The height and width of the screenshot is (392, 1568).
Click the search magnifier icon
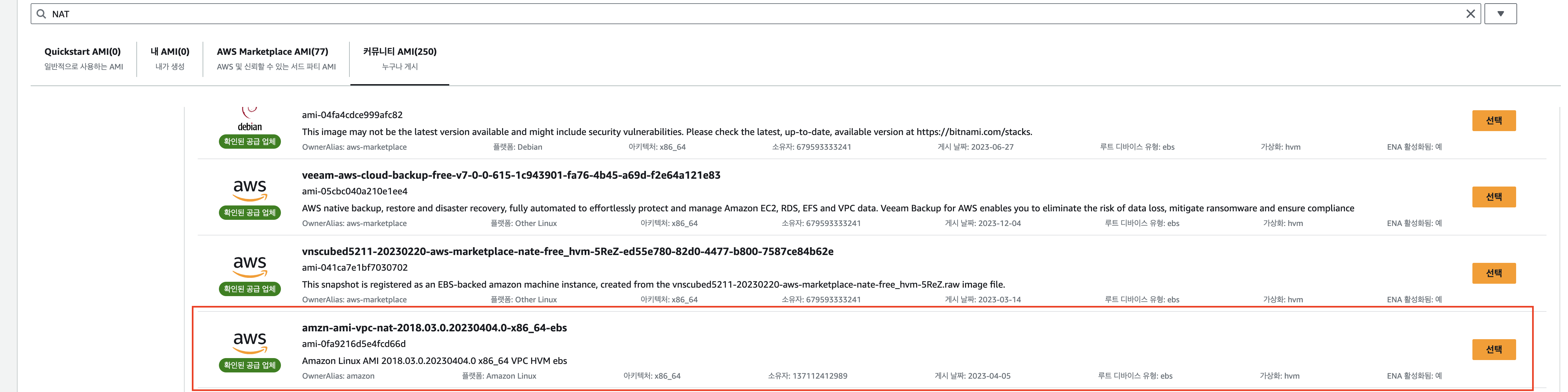click(x=41, y=14)
